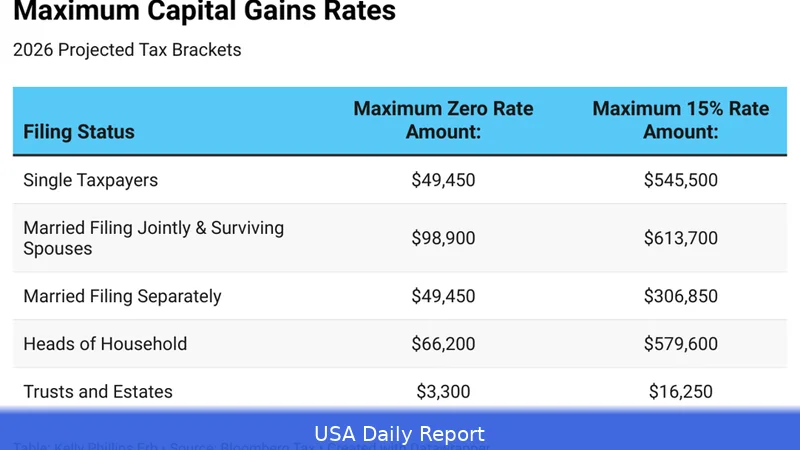This screenshot has width=800, height=450.
Task: Select Married Filing Jointly & Surviving Spouses label
Action: tap(154, 238)
